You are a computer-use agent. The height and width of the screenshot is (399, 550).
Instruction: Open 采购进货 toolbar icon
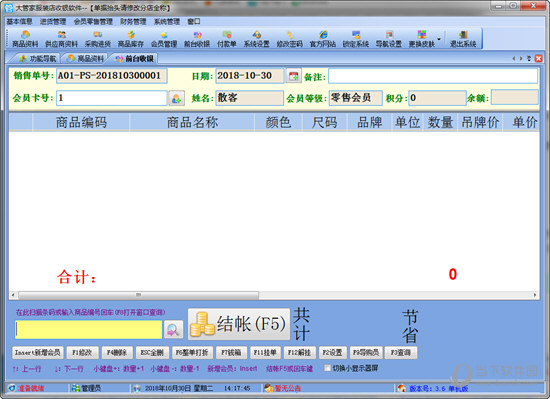98,39
